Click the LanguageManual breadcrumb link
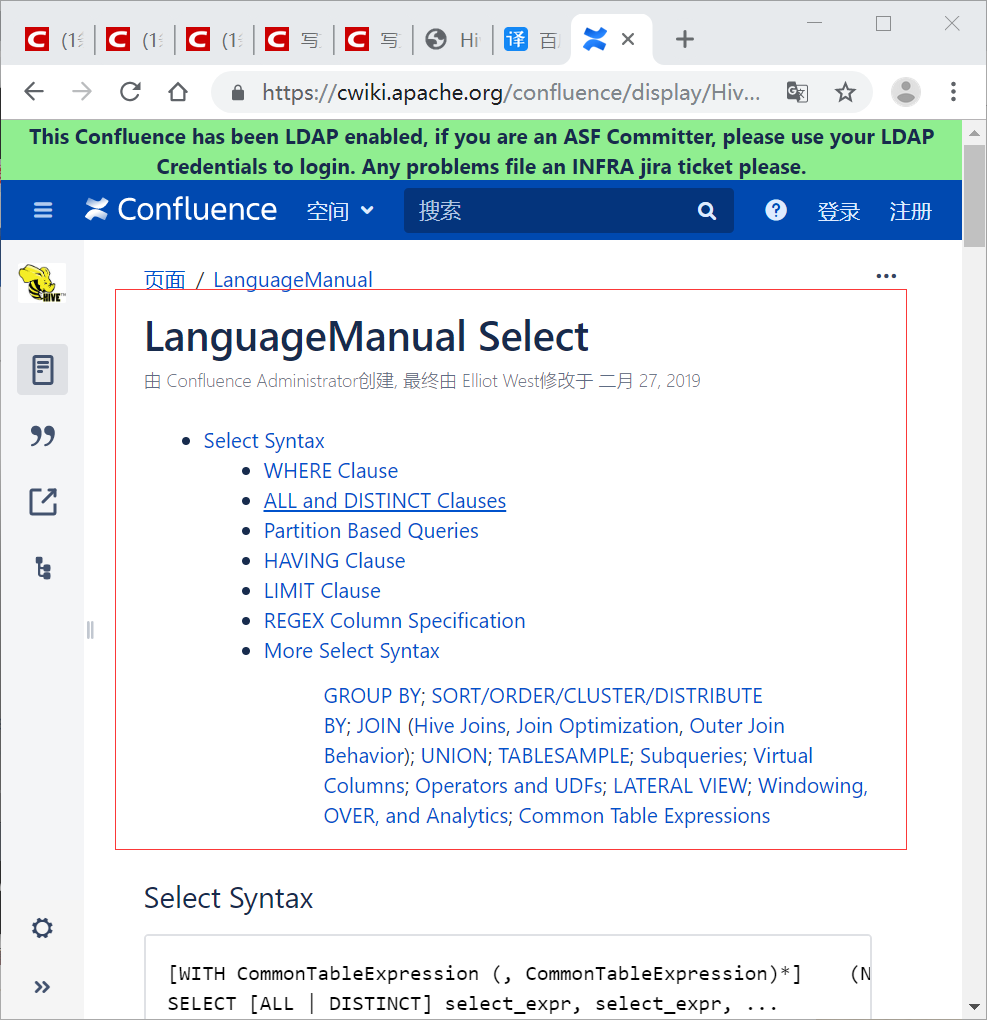987x1020 pixels. (x=293, y=280)
